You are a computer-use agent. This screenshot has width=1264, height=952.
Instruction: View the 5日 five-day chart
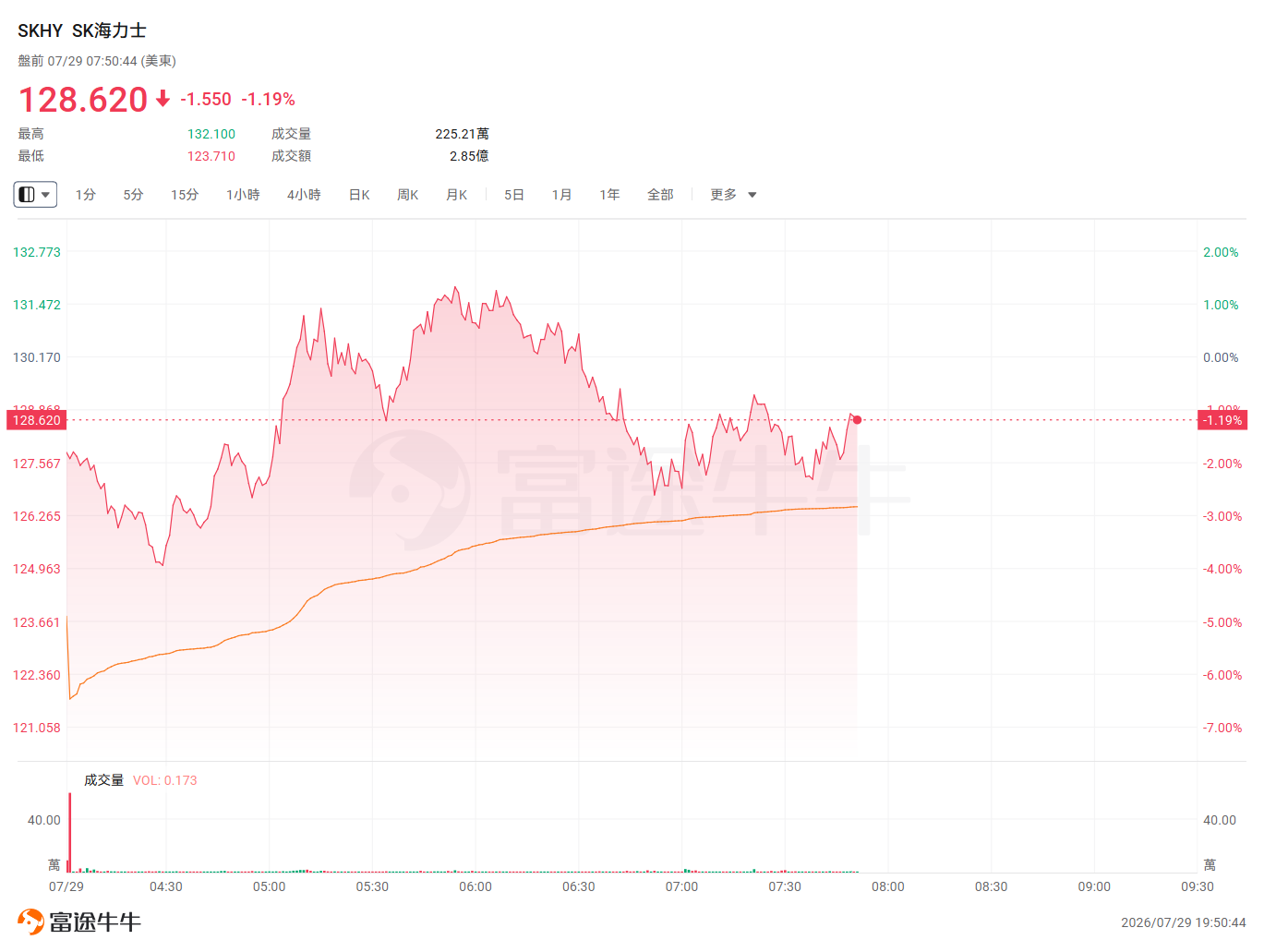tap(514, 195)
